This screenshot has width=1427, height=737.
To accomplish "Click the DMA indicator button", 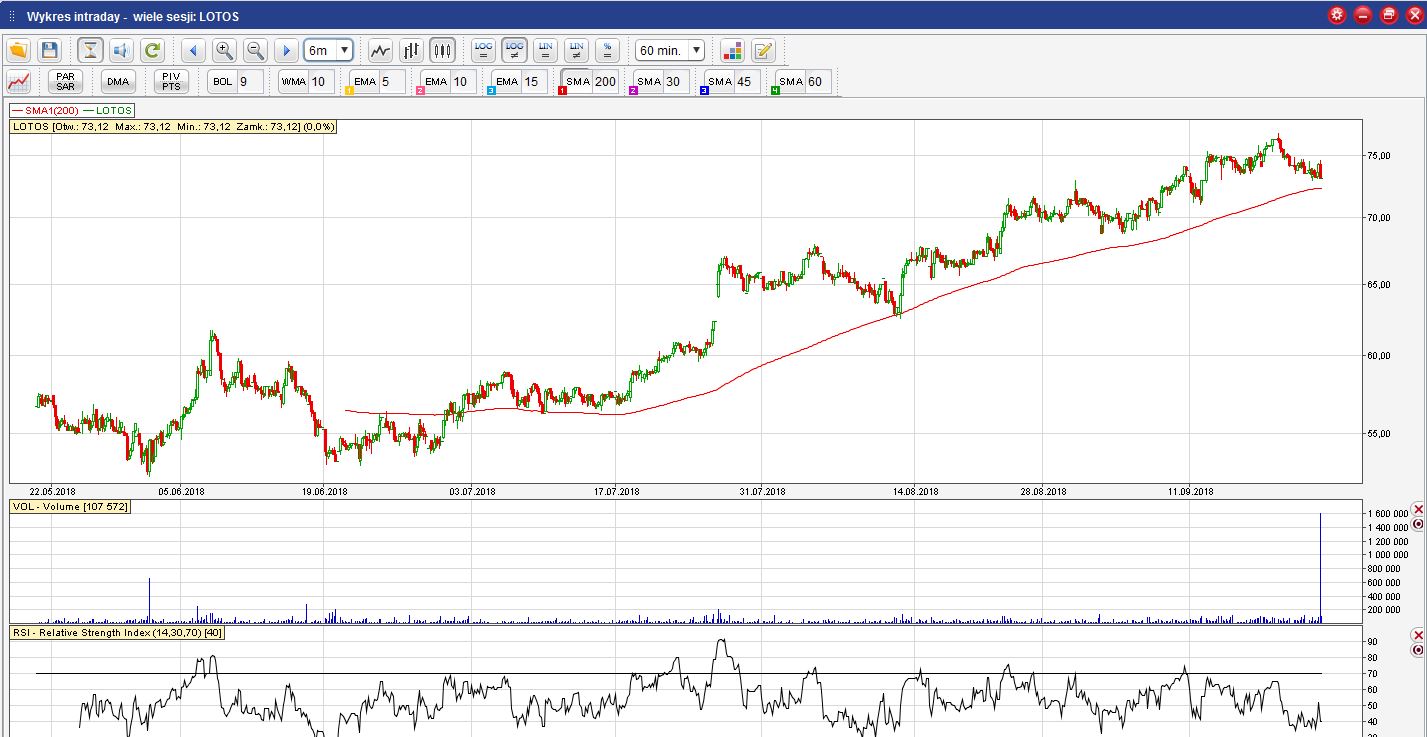I will tap(118, 82).
